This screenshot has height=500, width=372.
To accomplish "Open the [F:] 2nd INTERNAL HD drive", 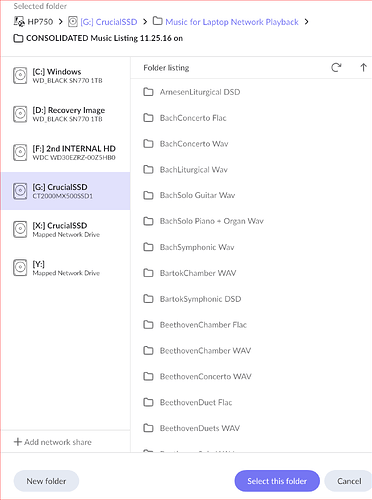I will coord(66,152).
